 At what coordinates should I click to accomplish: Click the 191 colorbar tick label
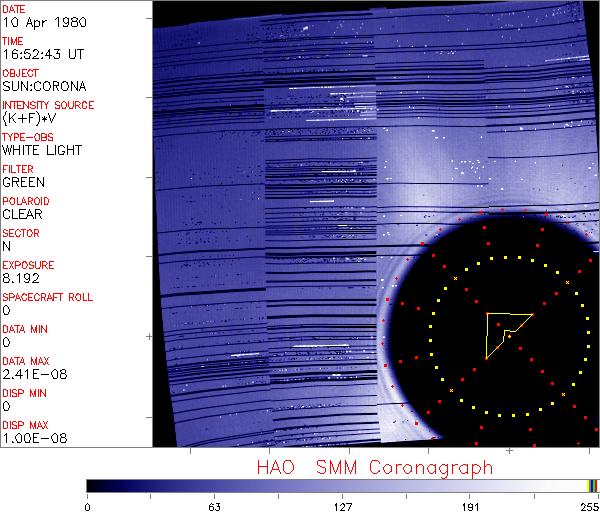(x=470, y=506)
